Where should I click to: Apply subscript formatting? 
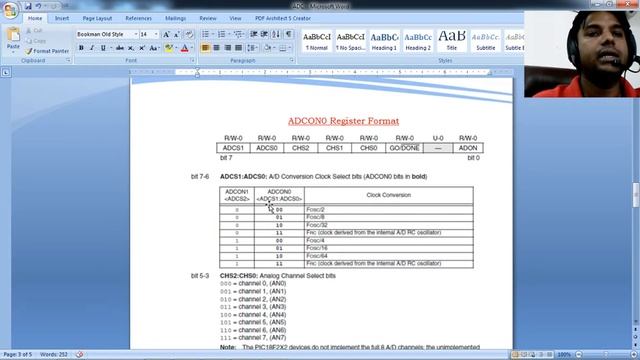click(x=131, y=48)
